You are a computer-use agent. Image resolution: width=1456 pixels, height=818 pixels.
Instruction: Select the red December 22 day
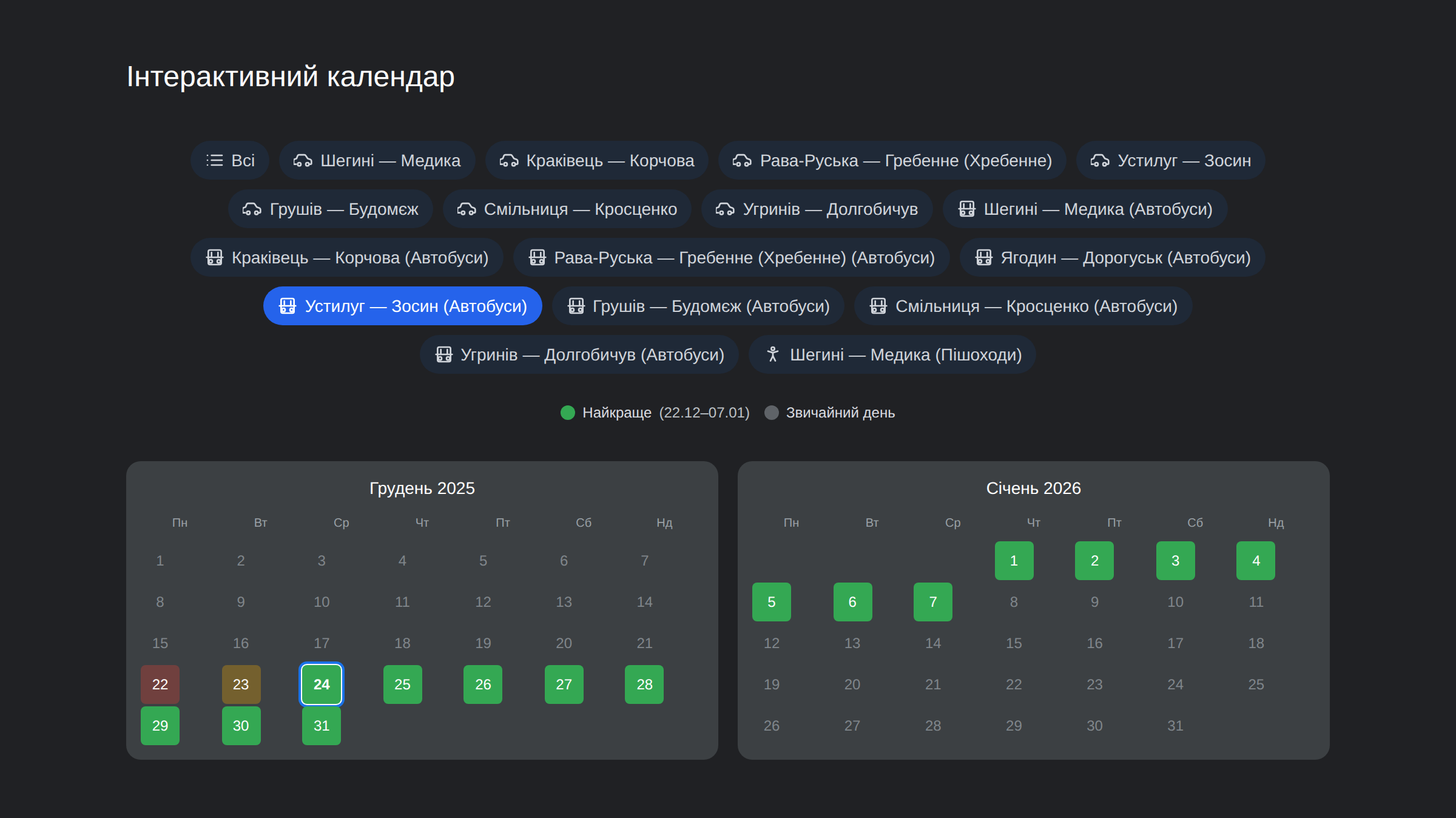(x=160, y=684)
